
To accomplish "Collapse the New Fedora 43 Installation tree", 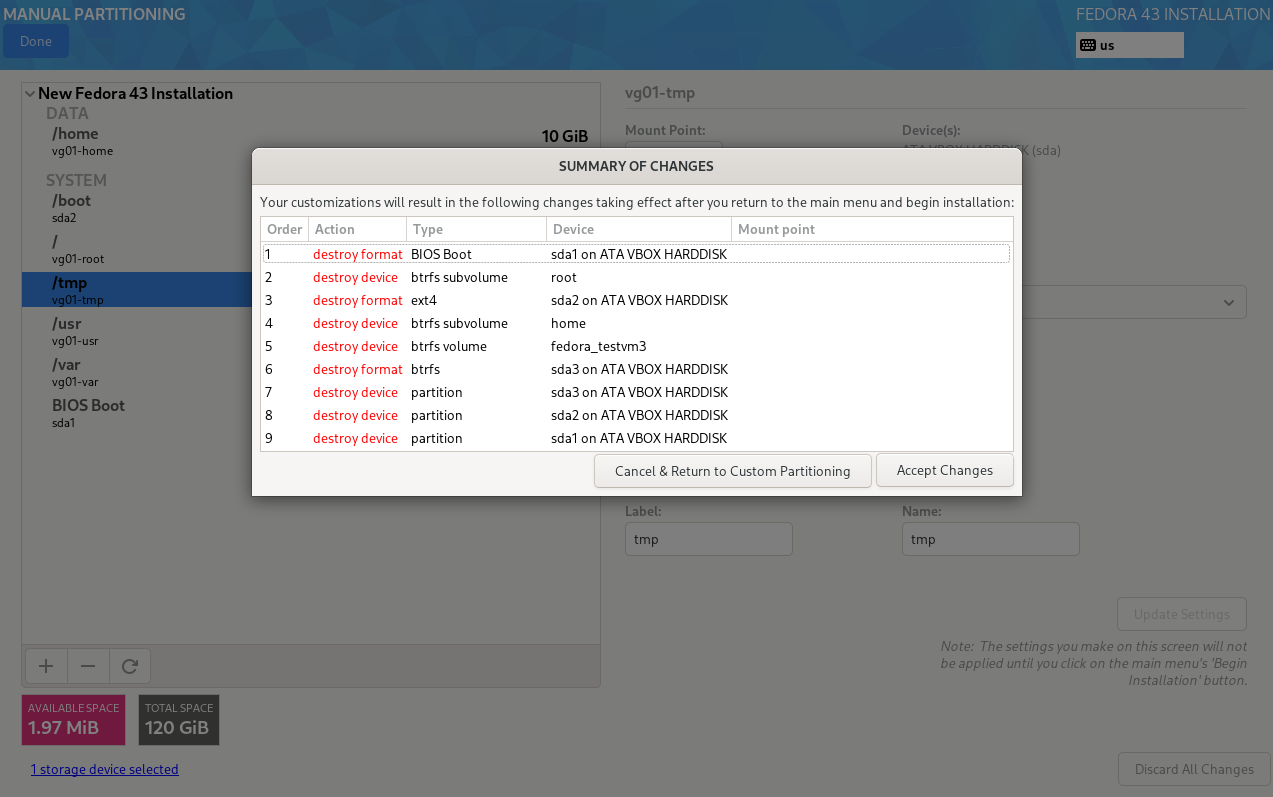I will point(30,94).
